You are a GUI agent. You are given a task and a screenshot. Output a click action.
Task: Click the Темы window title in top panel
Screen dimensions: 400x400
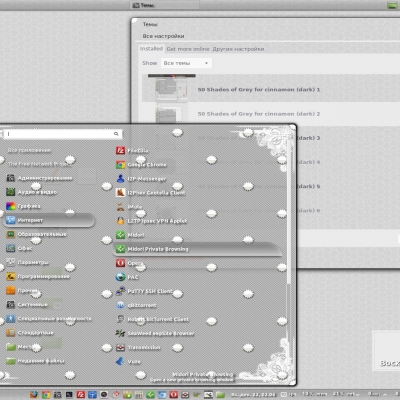click(x=164, y=5)
